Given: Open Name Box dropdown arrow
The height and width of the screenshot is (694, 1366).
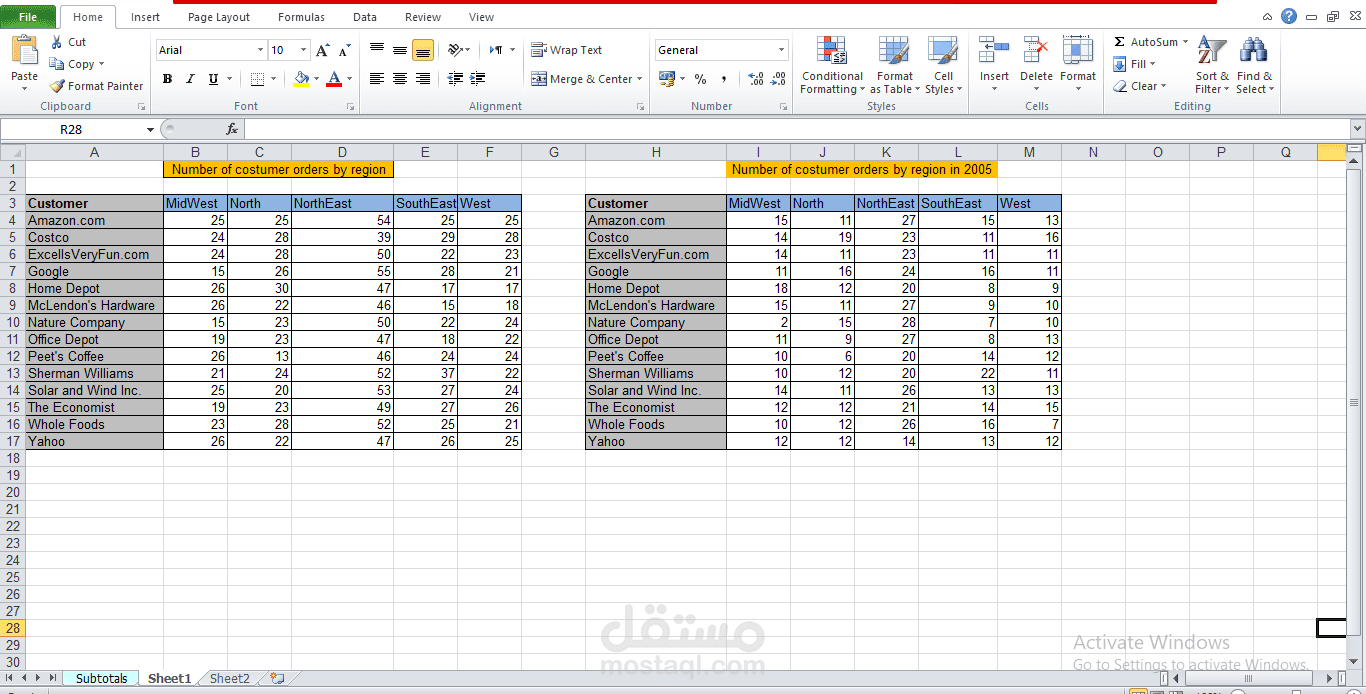Looking at the screenshot, I should [x=150, y=129].
